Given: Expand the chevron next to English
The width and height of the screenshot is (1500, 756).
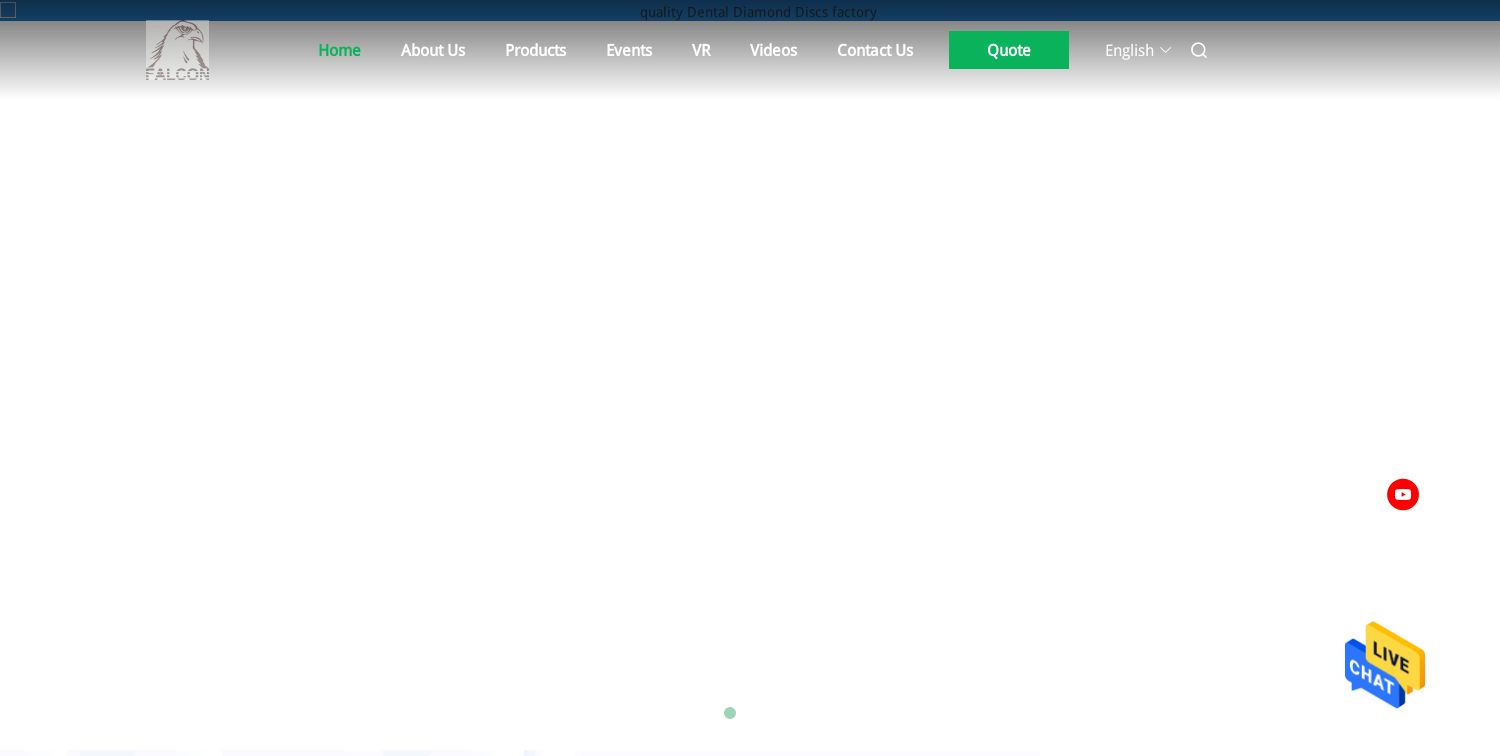Looking at the screenshot, I should coord(1166,50).
